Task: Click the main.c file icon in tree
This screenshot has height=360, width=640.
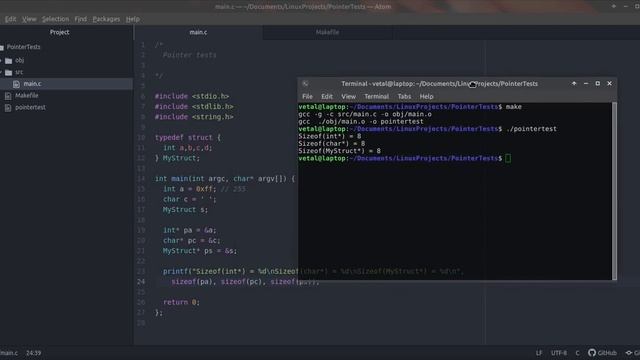Action: tap(16, 84)
